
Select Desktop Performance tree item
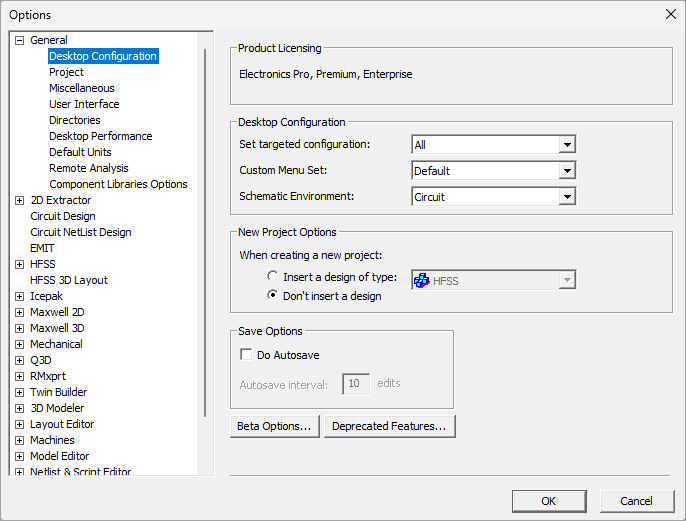coord(101,136)
